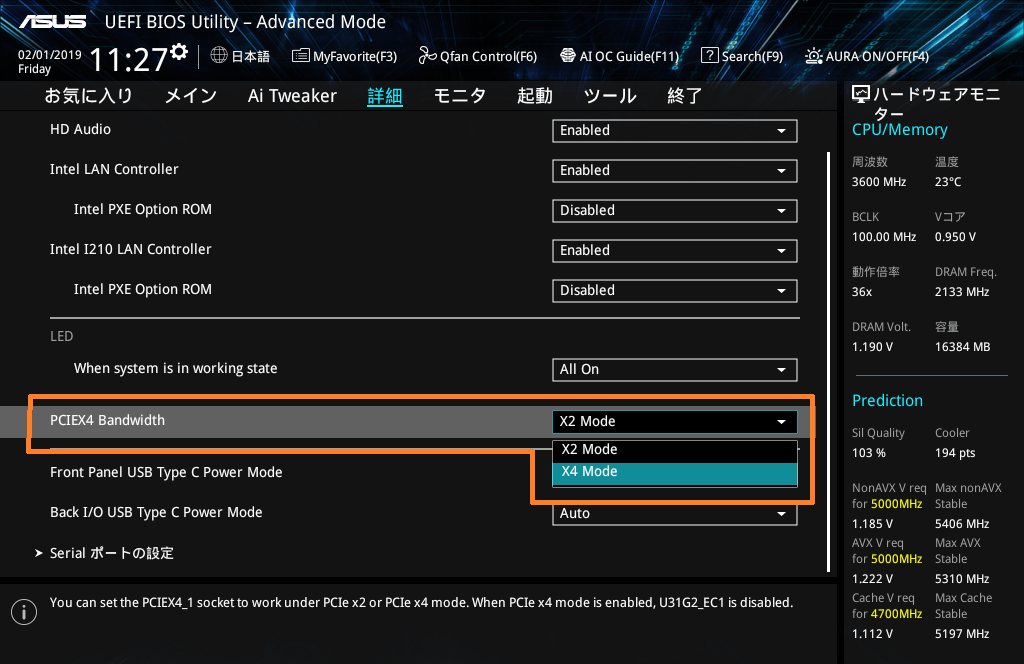Toggle AURA ON/OFF(F4)

[867, 56]
